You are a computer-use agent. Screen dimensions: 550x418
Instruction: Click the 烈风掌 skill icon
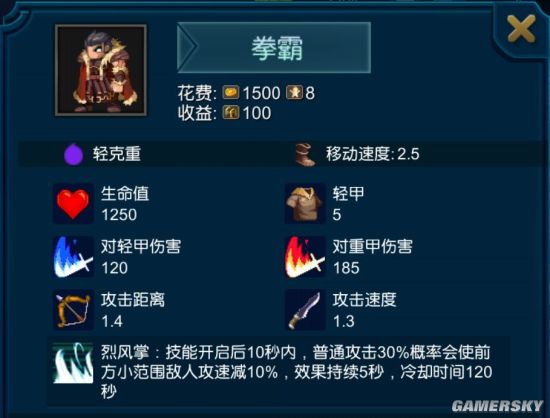point(73,363)
